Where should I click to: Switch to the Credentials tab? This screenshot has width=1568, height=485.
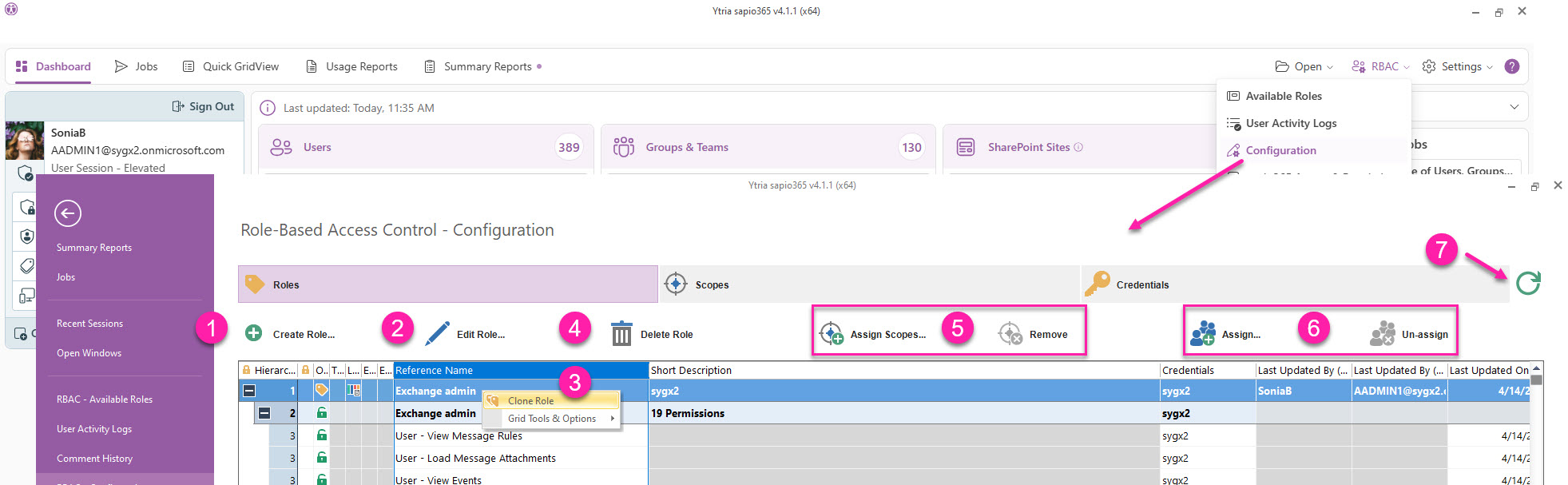pyautogui.click(x=1141, y=284)
